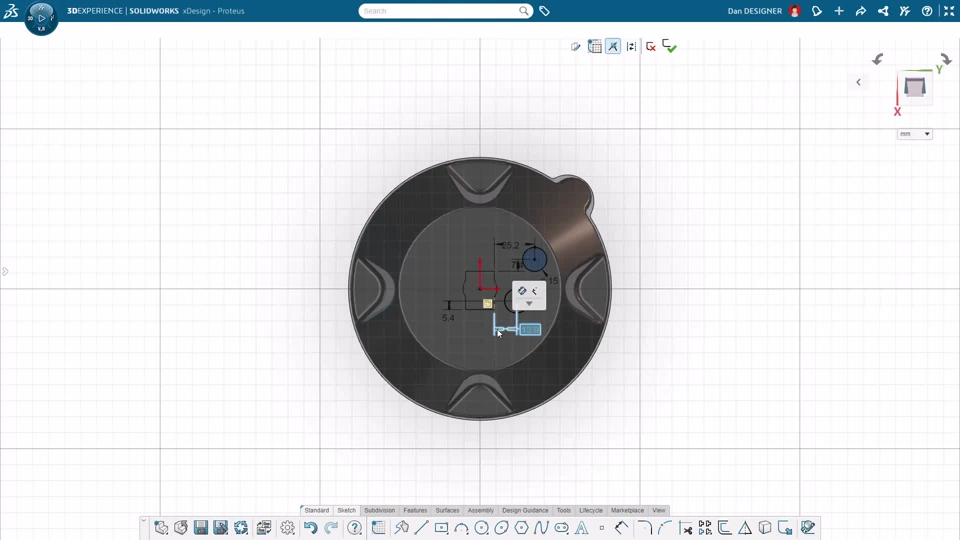The width and height of the screenshot is (960, 540).
Task: Select the Trim entities scissors tool
Action: click(x=685, y=528)
